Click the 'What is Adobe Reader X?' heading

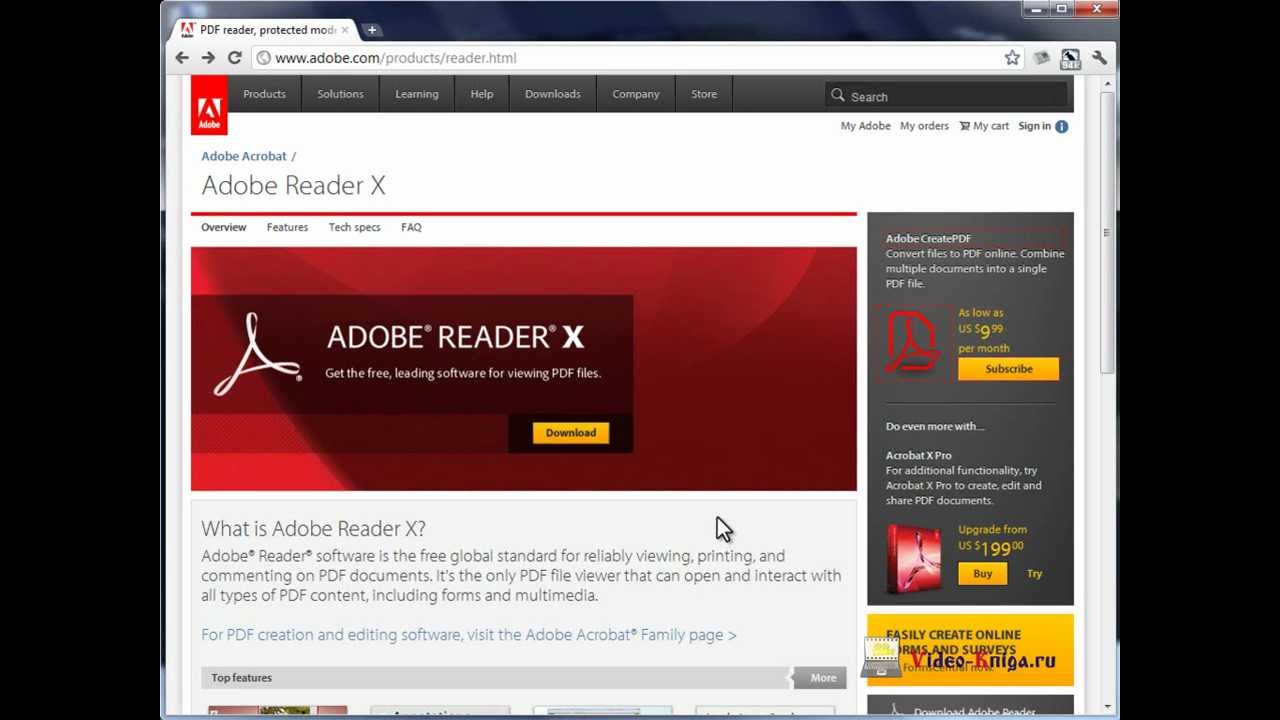point(313,528)
